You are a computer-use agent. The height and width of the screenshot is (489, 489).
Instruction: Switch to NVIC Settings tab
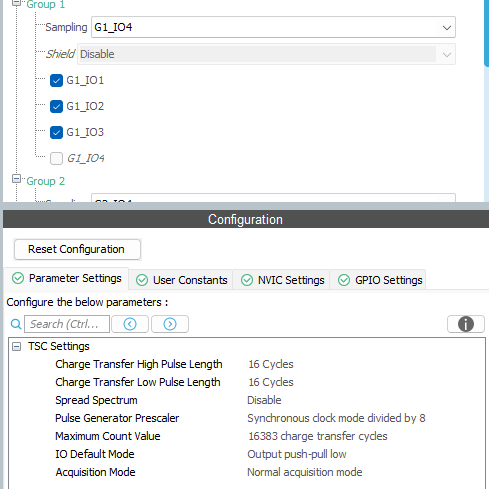tap(282, 280)
